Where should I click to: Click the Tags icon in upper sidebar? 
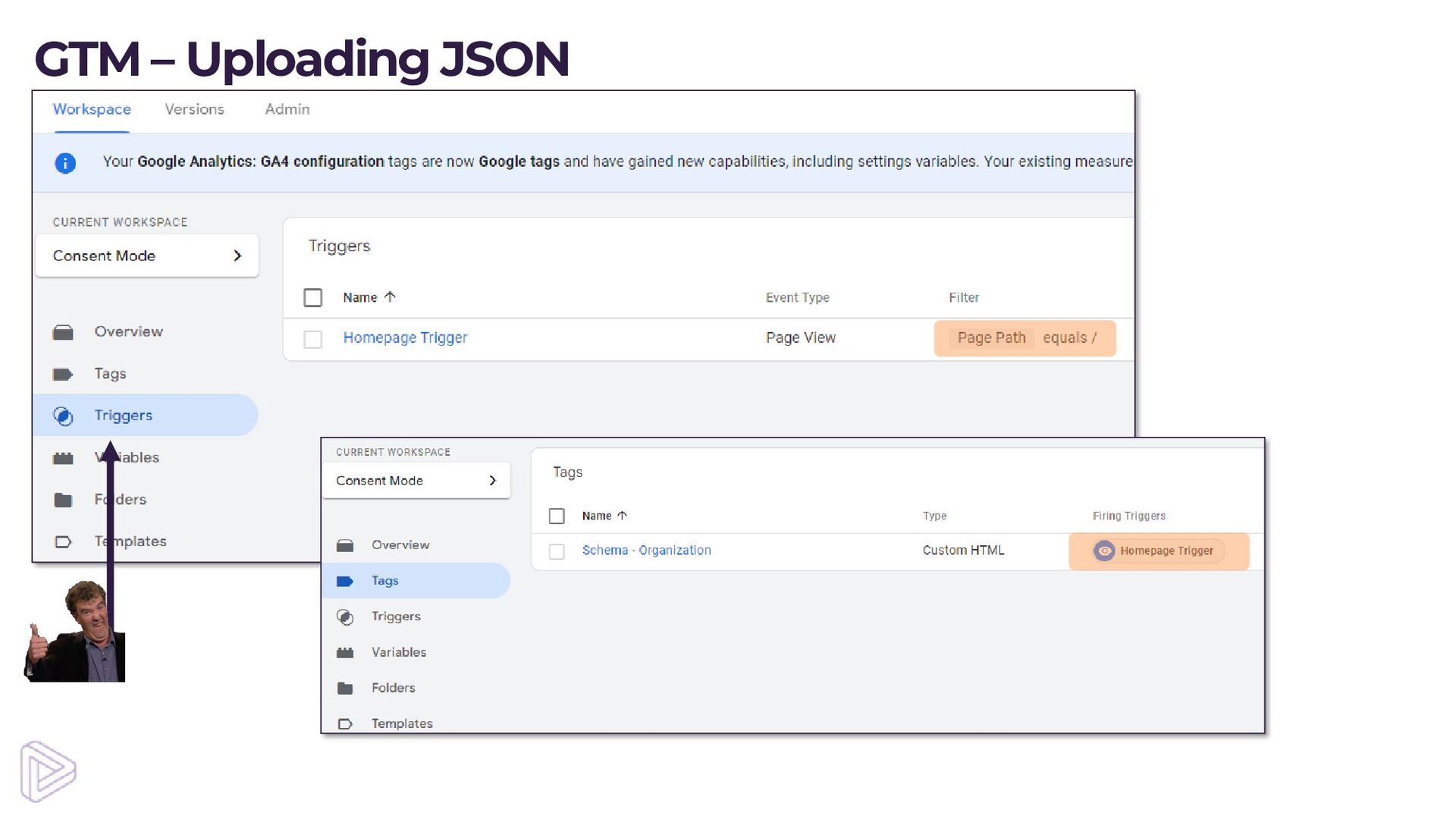63,374
